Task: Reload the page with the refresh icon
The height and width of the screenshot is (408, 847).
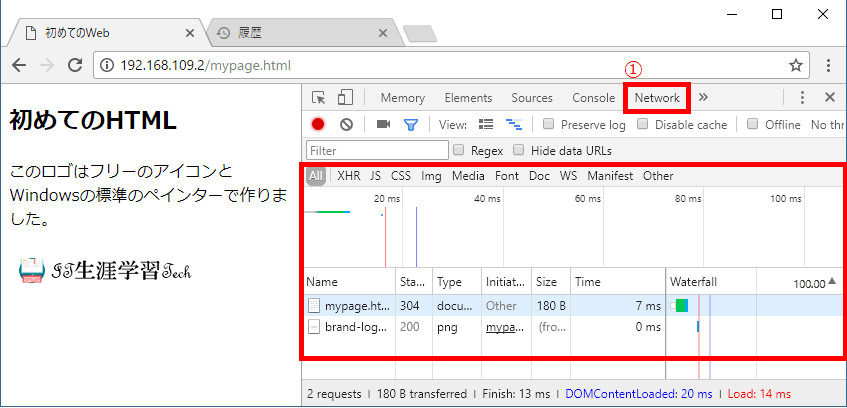Action: click(75, 65)
